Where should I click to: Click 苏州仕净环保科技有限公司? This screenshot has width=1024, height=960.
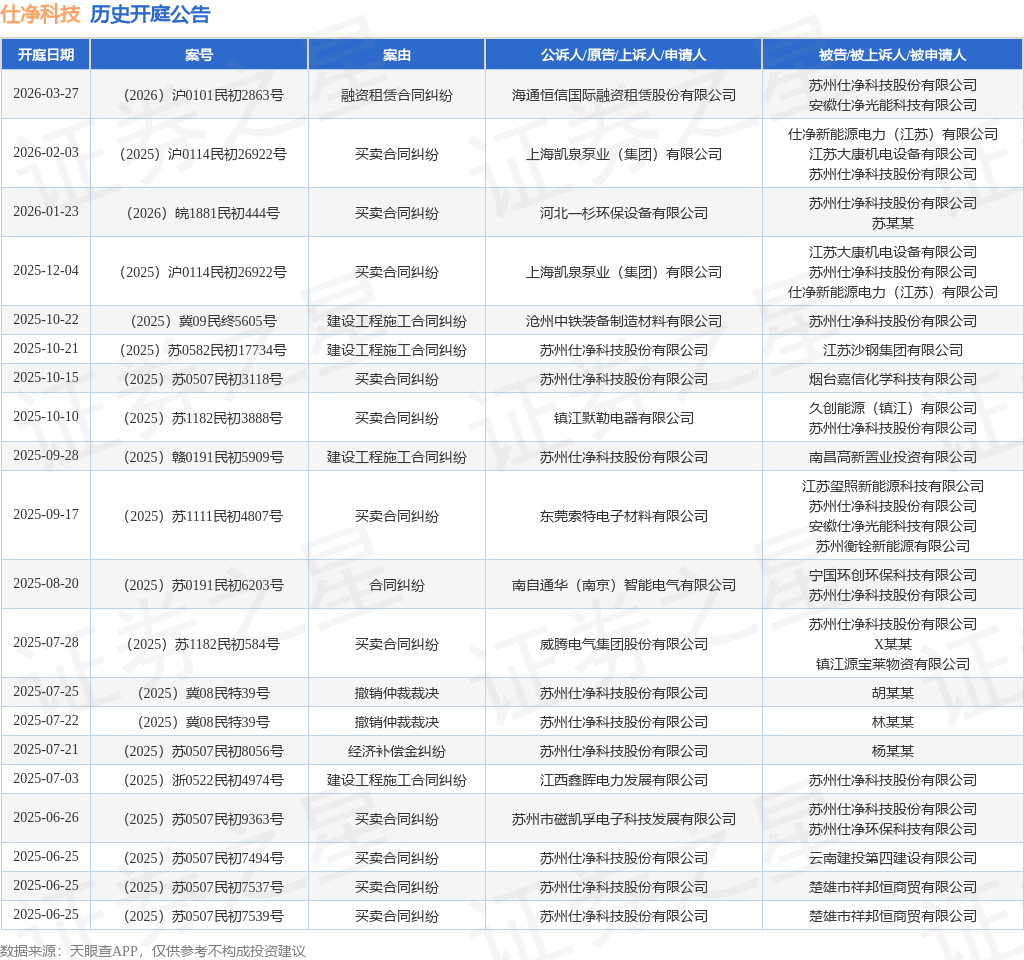893,829
